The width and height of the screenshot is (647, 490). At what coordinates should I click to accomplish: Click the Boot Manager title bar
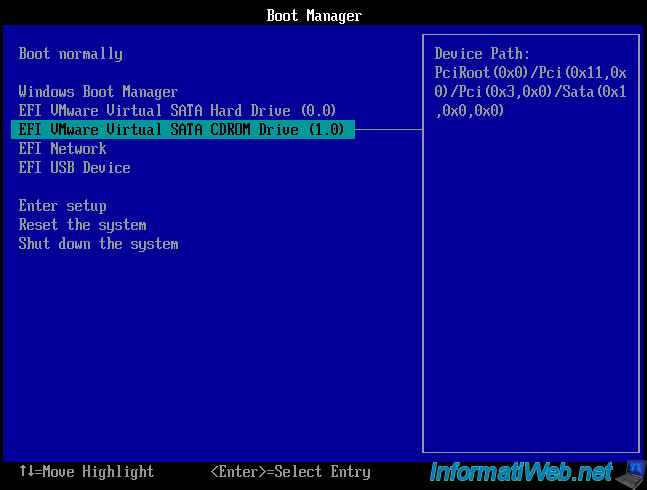tap(314, 15)
